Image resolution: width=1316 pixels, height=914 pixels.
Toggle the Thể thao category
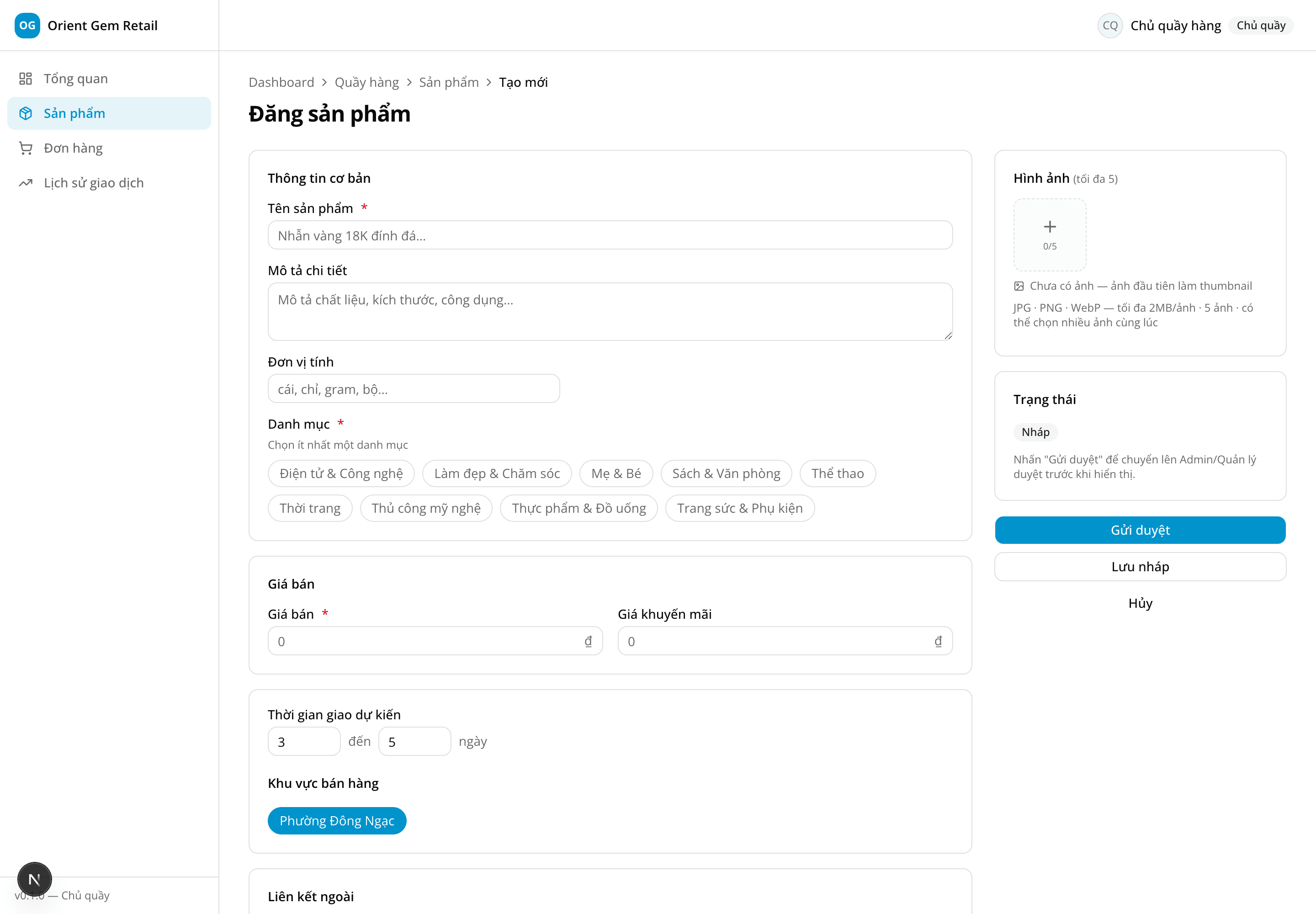[838, 473]
